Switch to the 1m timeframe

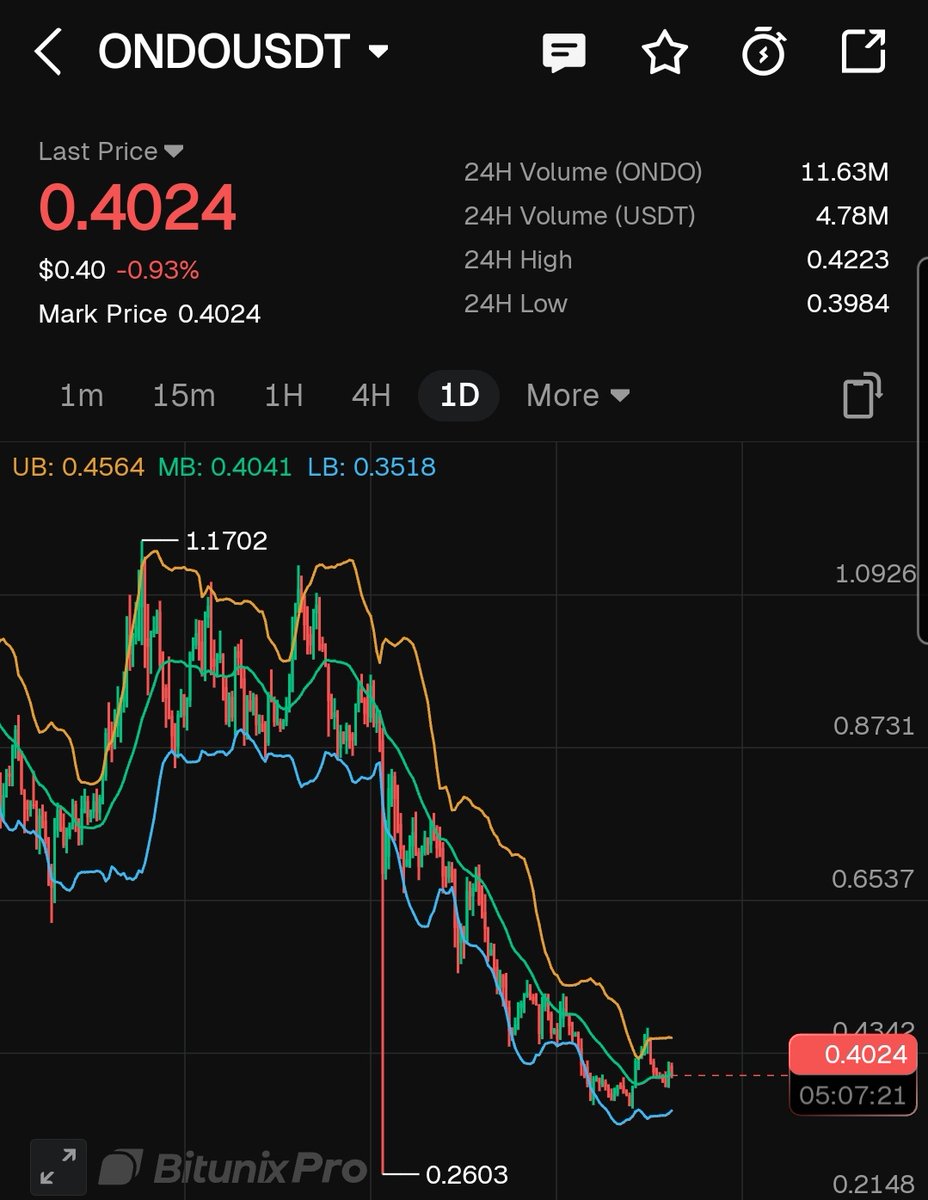tap(81, 395)
